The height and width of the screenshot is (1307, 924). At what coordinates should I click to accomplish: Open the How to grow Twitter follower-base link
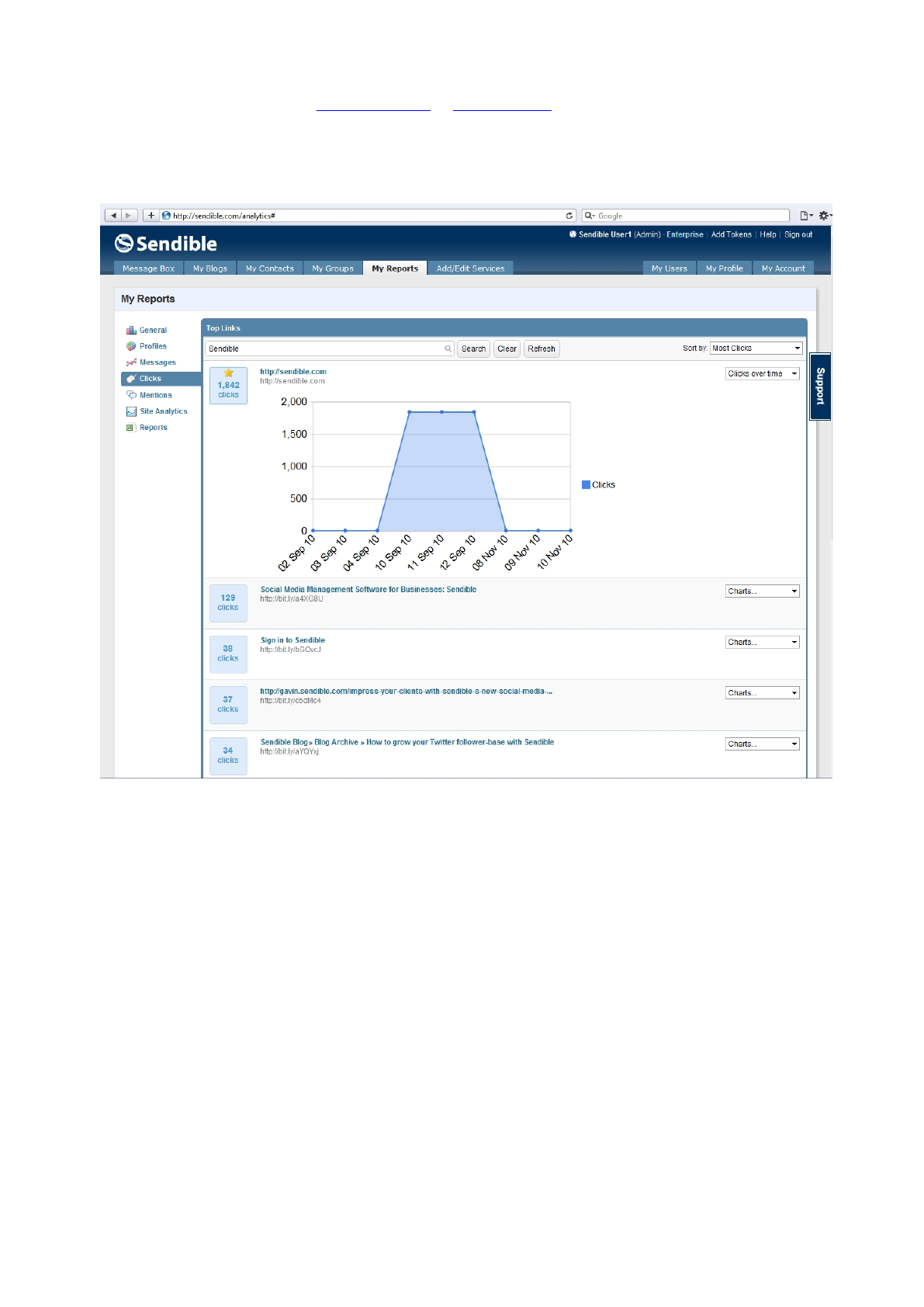[407, 743]
